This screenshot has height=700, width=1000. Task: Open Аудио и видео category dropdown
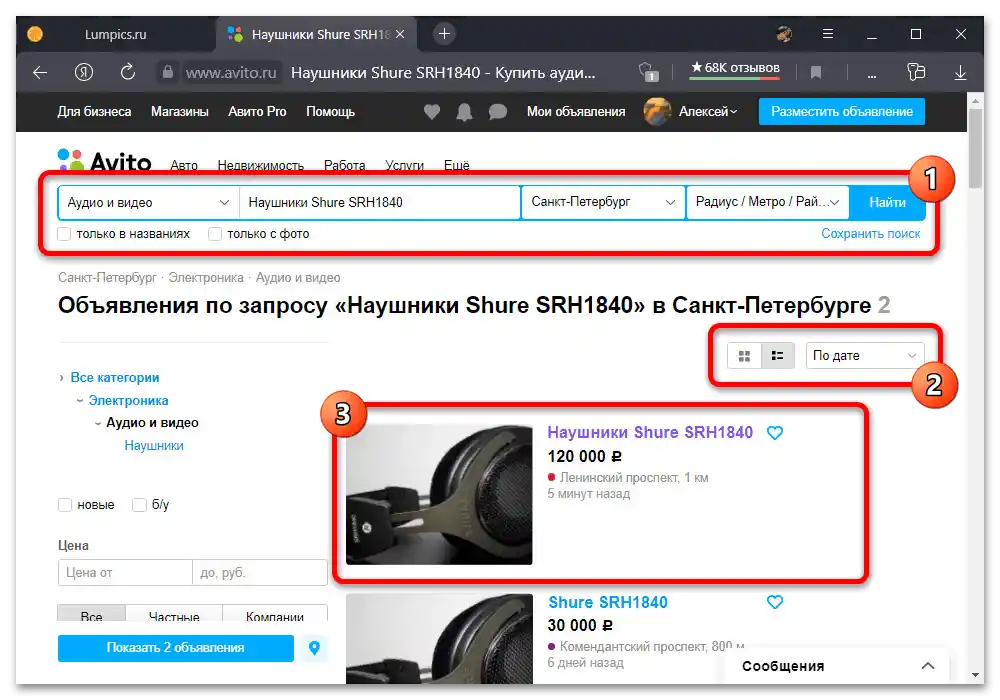pos(148,202)
